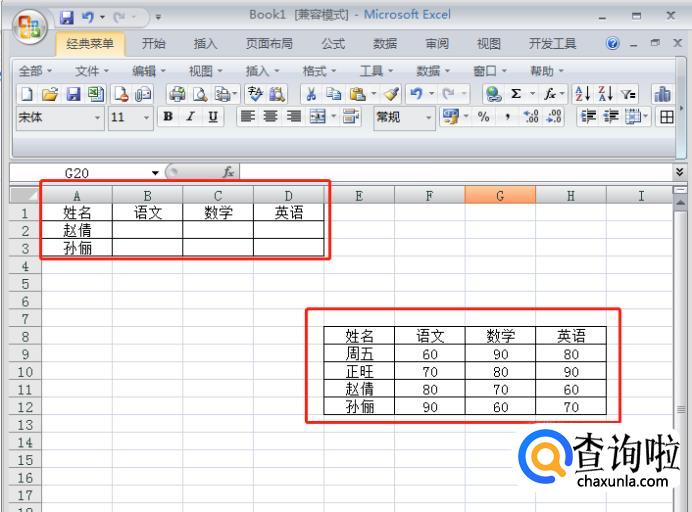Click Select All corner button
The image size is (692, 512).
point(25,195)
